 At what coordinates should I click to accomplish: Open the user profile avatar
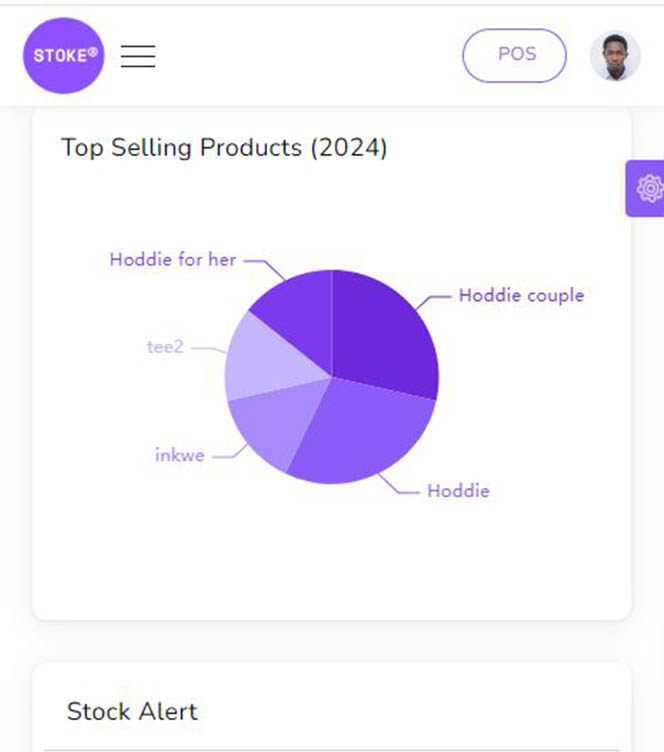[x=615, y=56]
